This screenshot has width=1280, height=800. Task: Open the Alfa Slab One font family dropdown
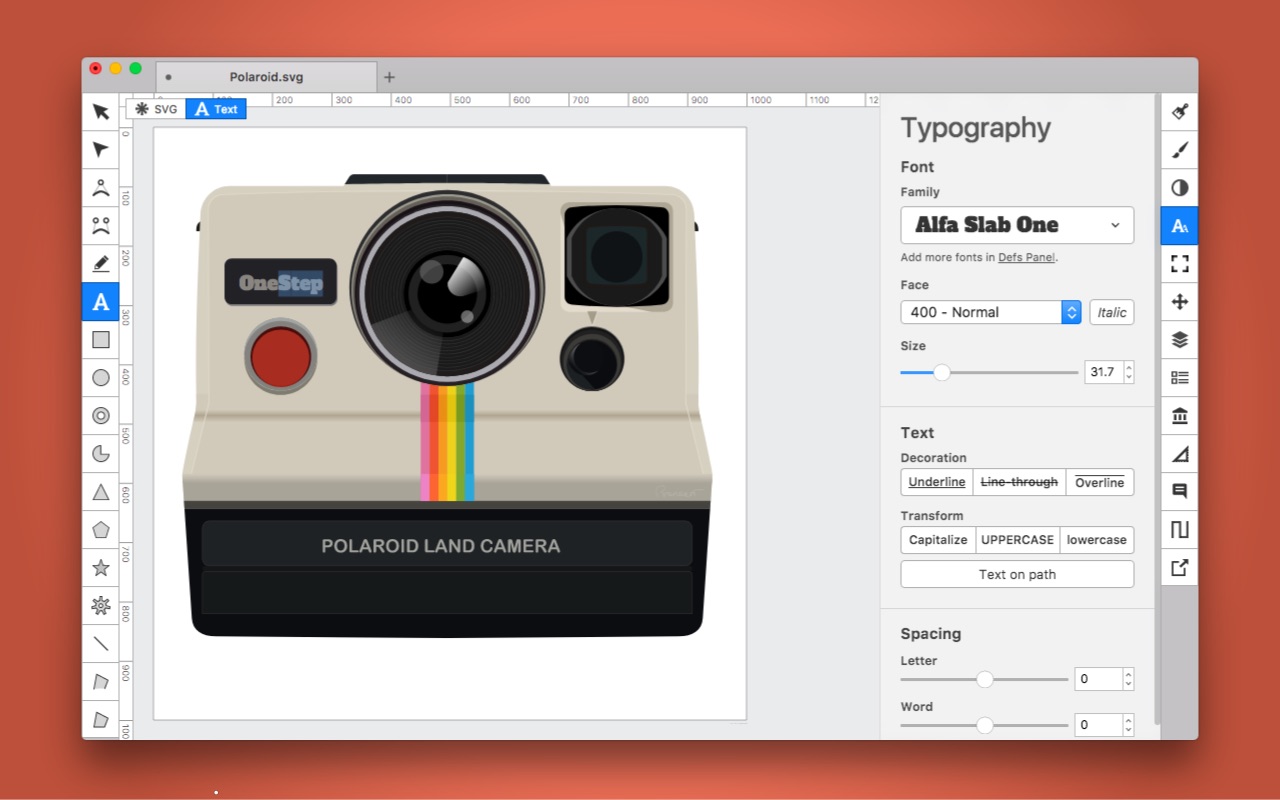[x=1017, y=225]
